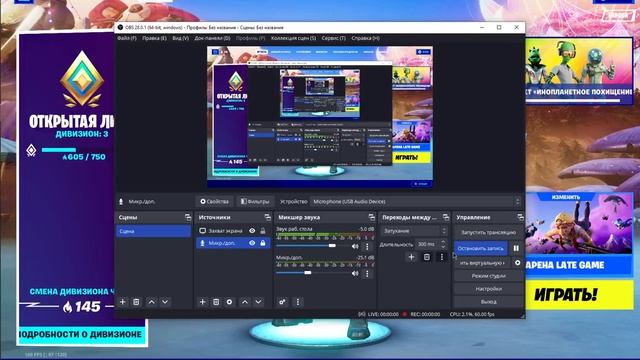
Task: Open Фильтры for the selected source
Action: tap(255, 202)
